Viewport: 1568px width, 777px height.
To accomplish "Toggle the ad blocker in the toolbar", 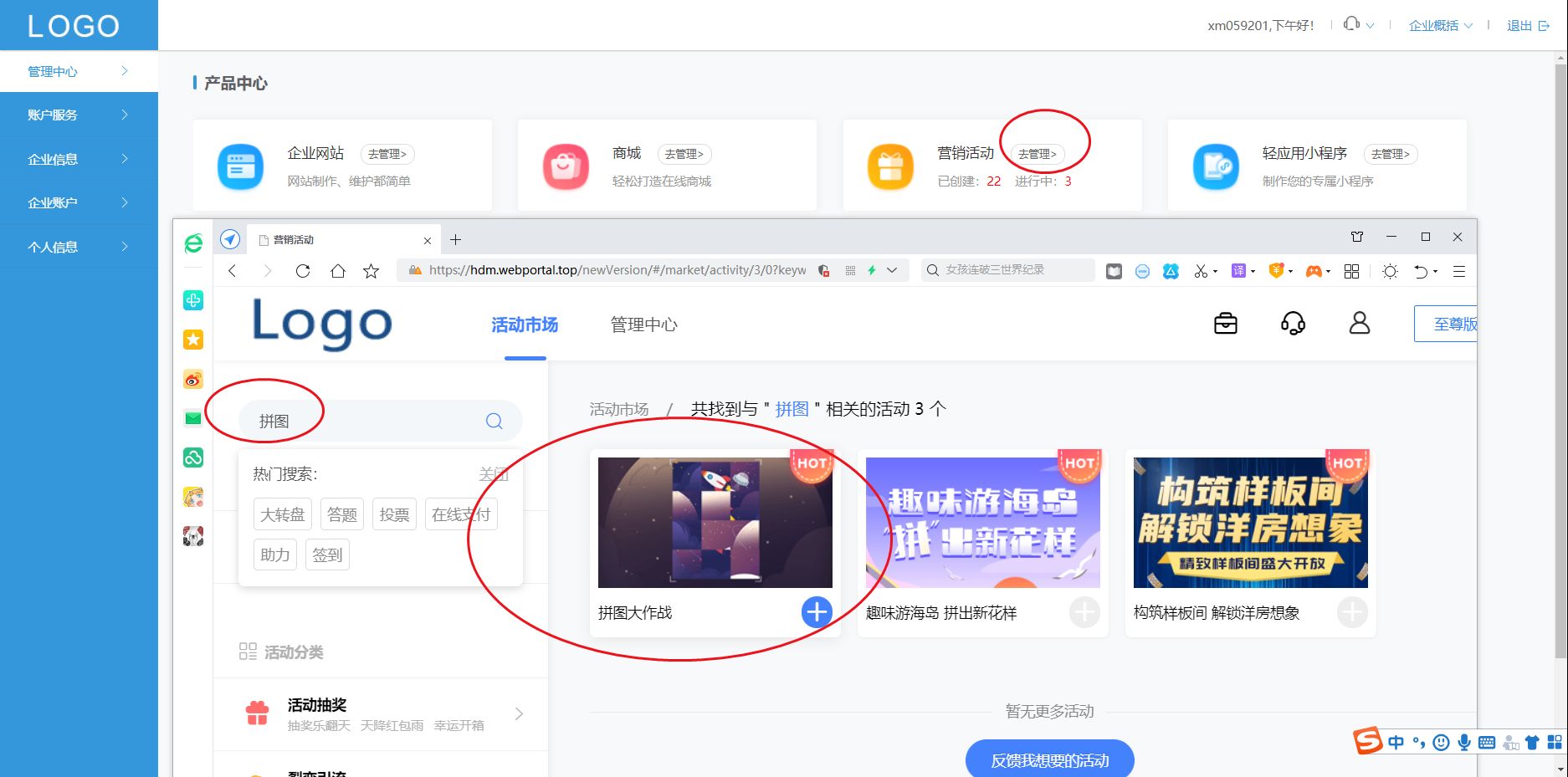I will (x=1142, y=271).
